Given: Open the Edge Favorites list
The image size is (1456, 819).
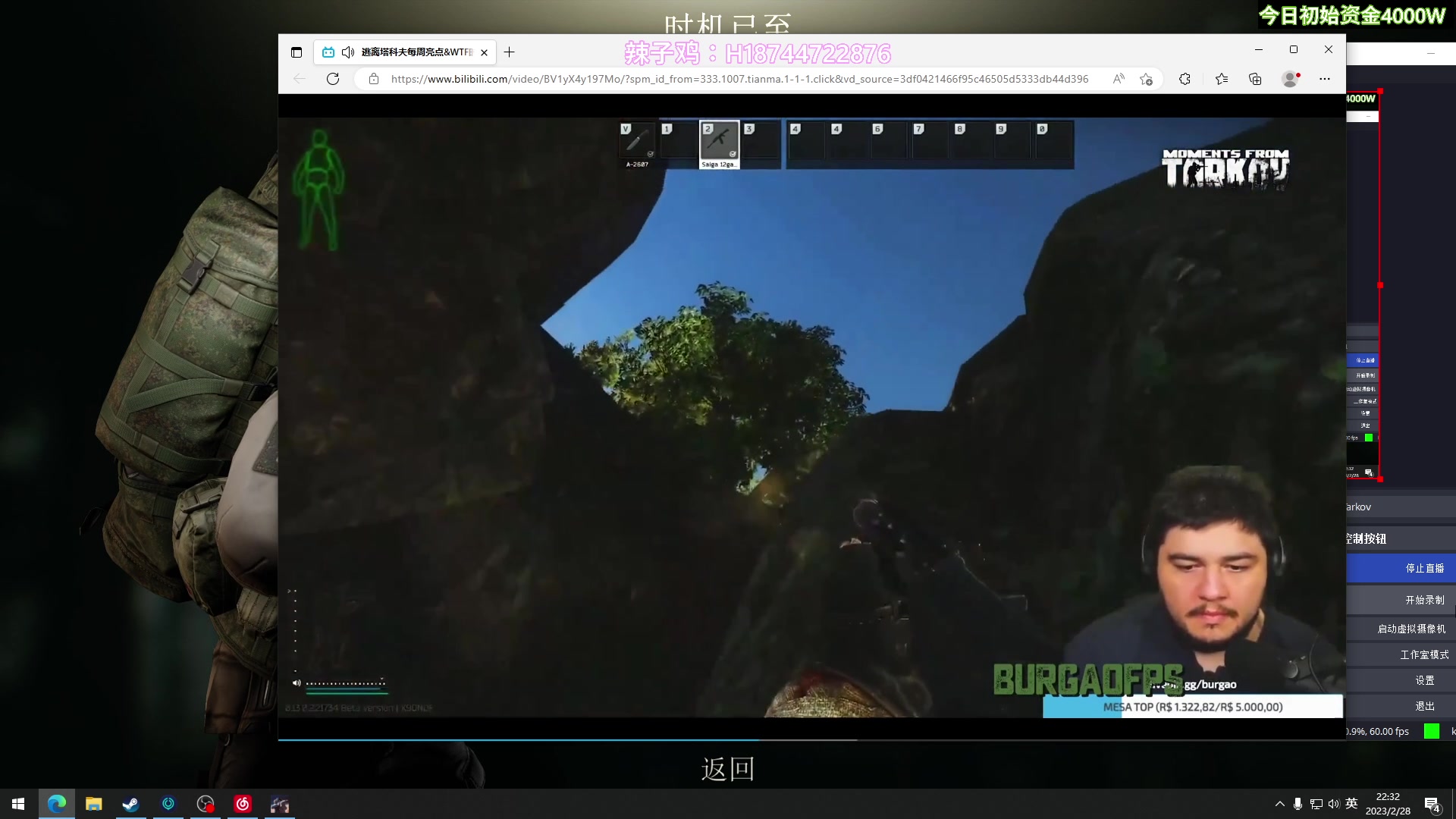Looking at the screenshot, I should [x=1221, y=79].
